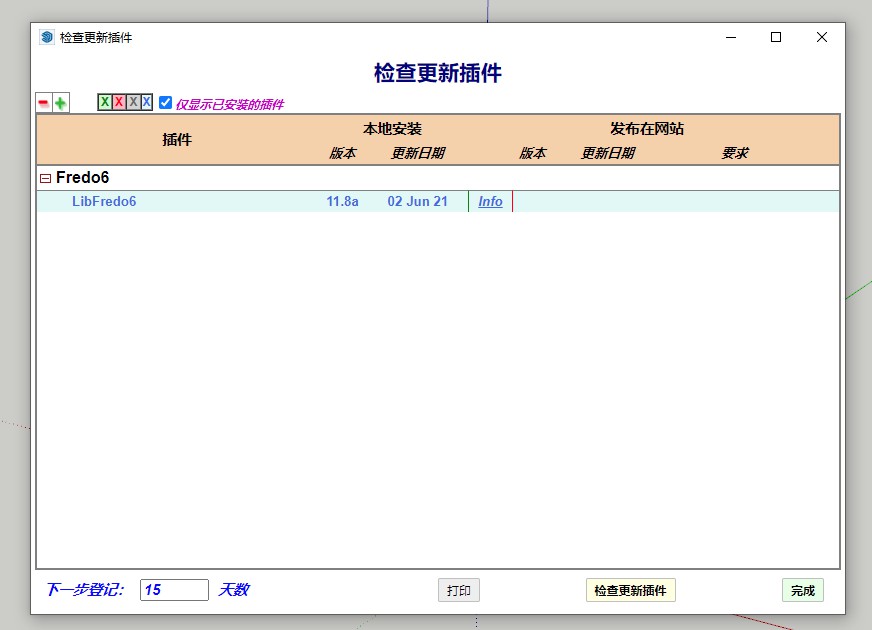The image size is (872, 630).
Task: Click the green plus expand-all icon
Action: 61,103
